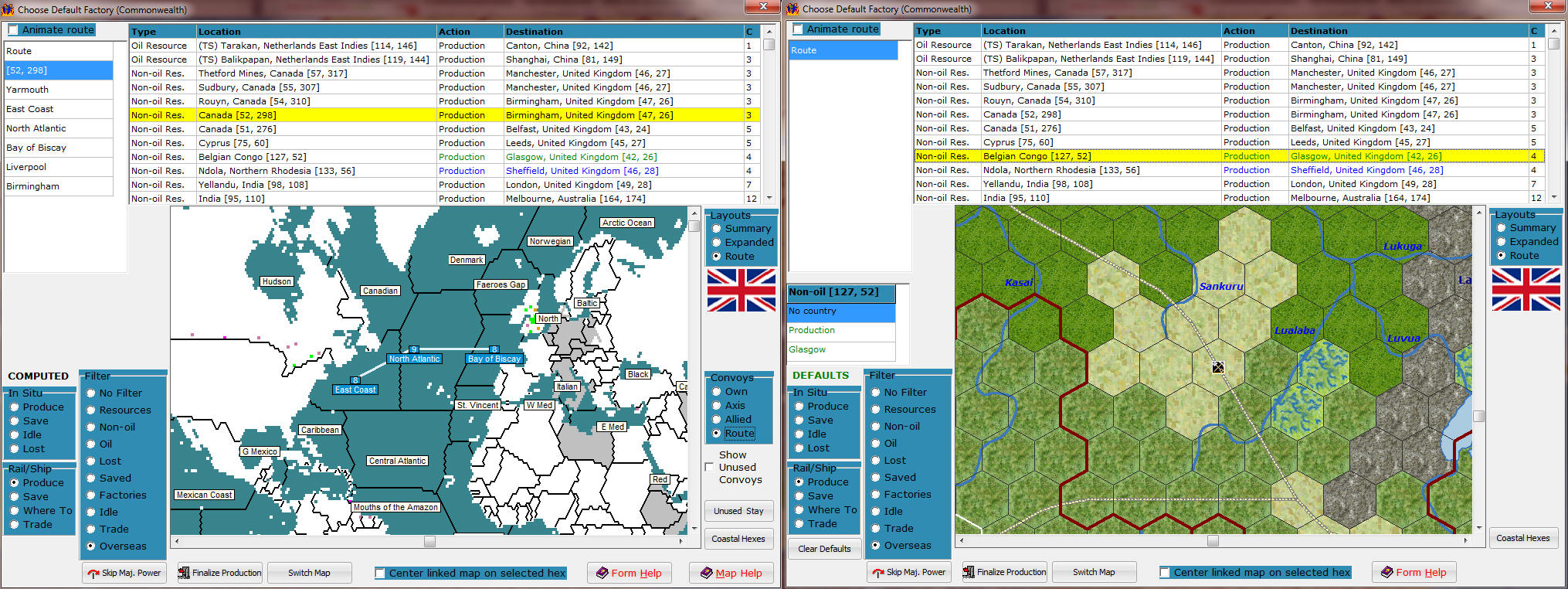Choose Rail/Ship Where To in left window
The width and height of the screenshot is (1568, 589).
pyautogui.click(x=14, y=511)
